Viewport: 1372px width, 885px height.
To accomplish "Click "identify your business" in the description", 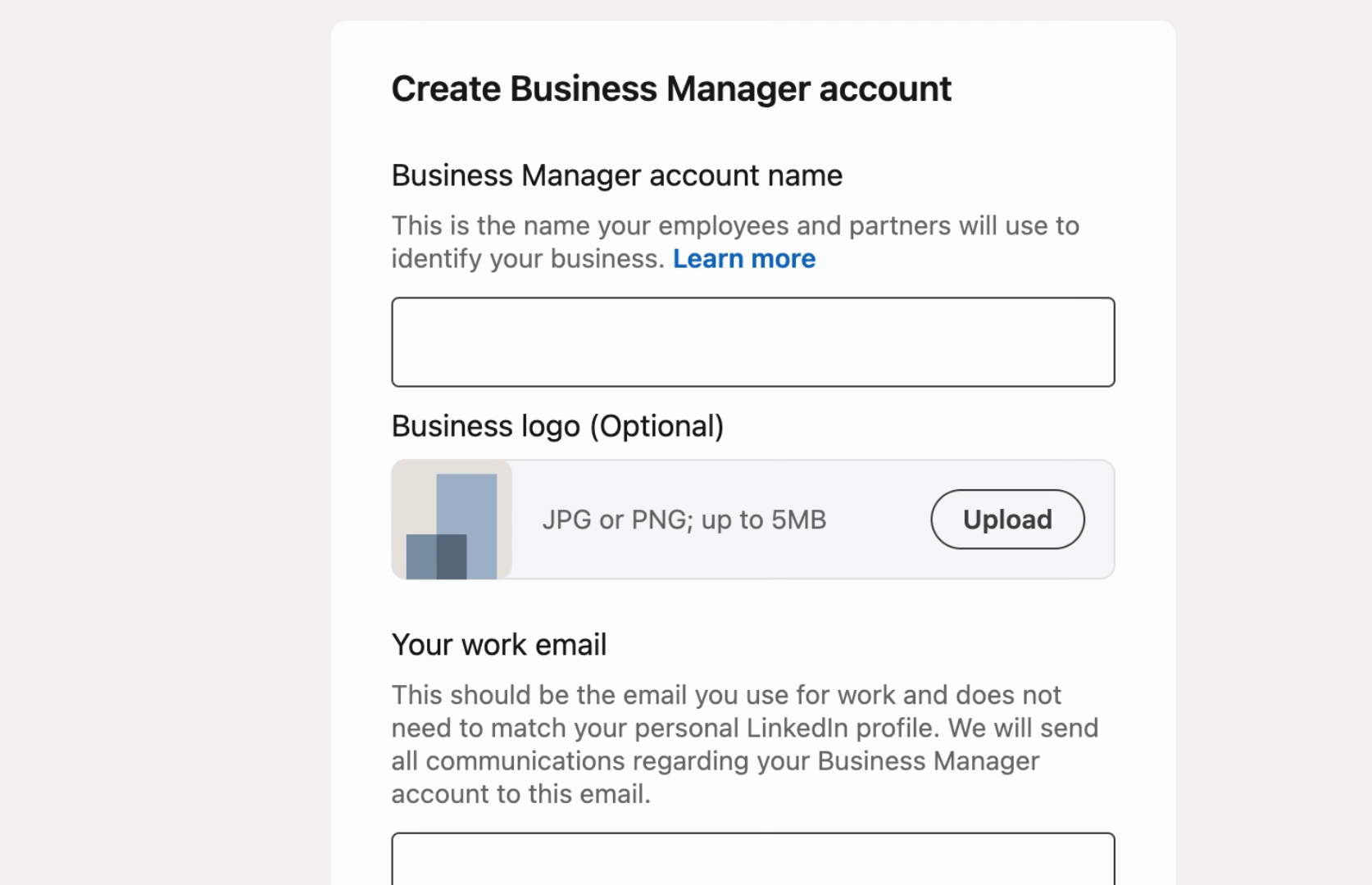I will [525, 259].
